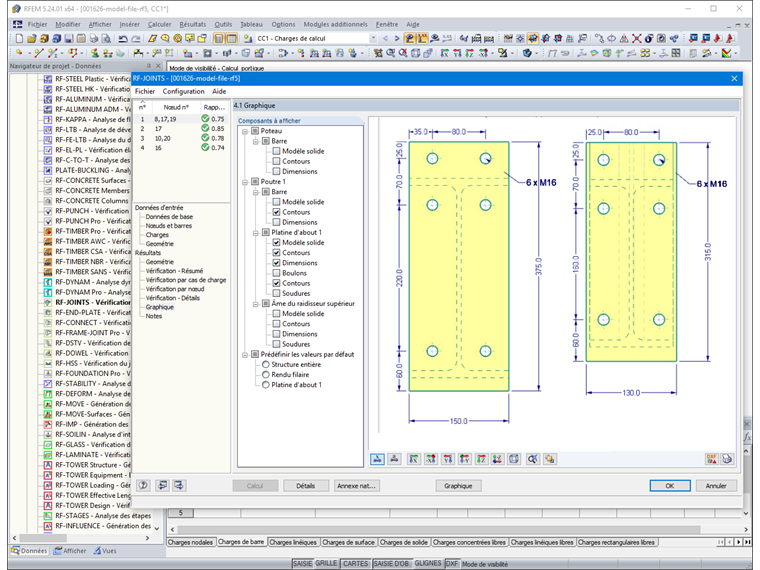Open the Configuration menu in RF-JOINTS dialog
Viewport: 760px width, 570px height.
[x=183, y=91]
